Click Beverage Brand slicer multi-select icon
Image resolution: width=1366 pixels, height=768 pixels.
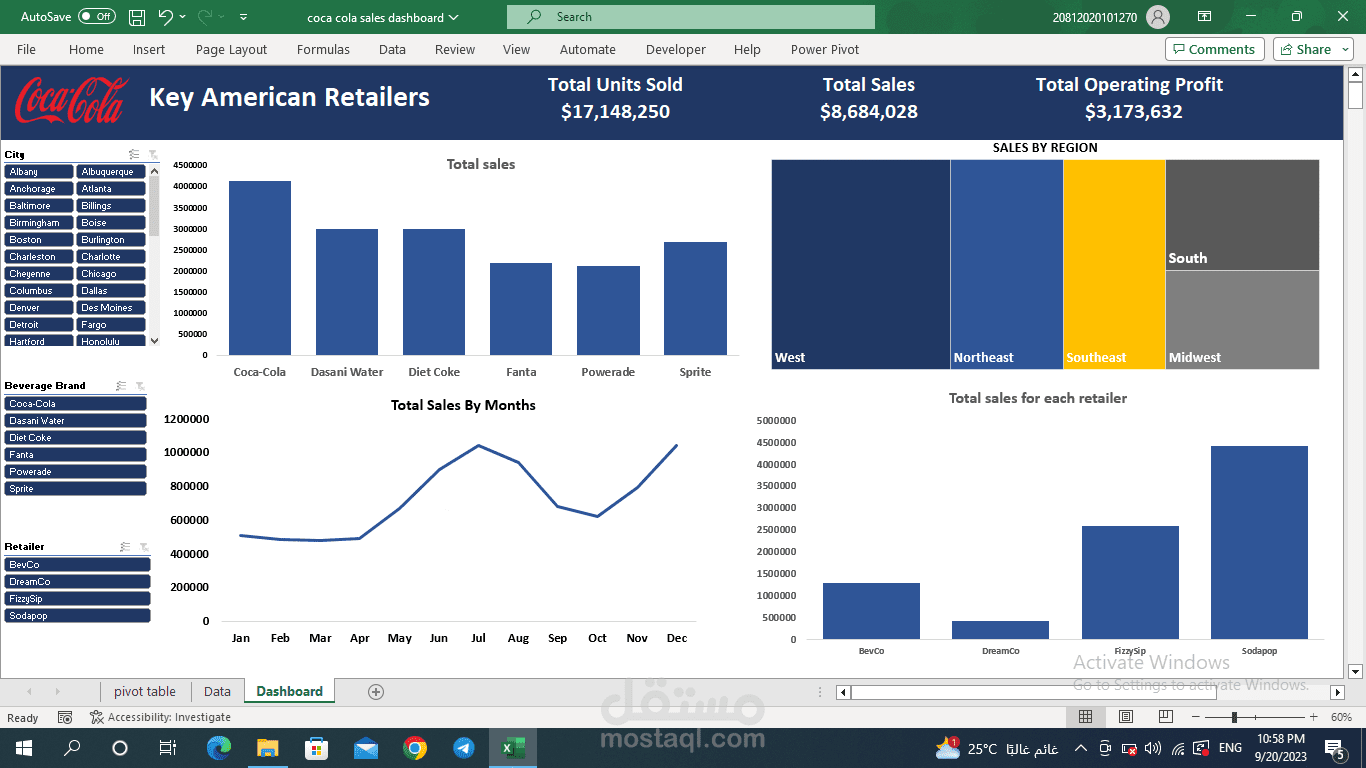tap(121, 385)
